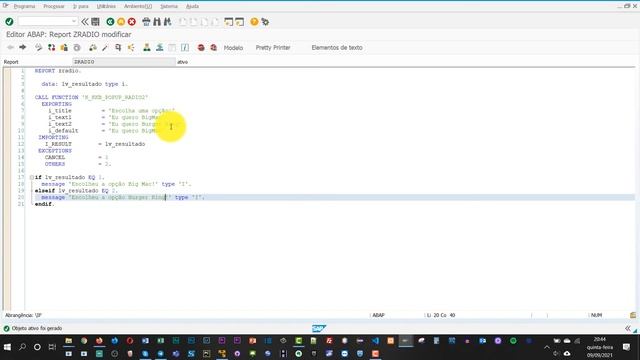The image size is (640, 360).
Task: Open the Windows notification center
Action: [x=627, y=347]
